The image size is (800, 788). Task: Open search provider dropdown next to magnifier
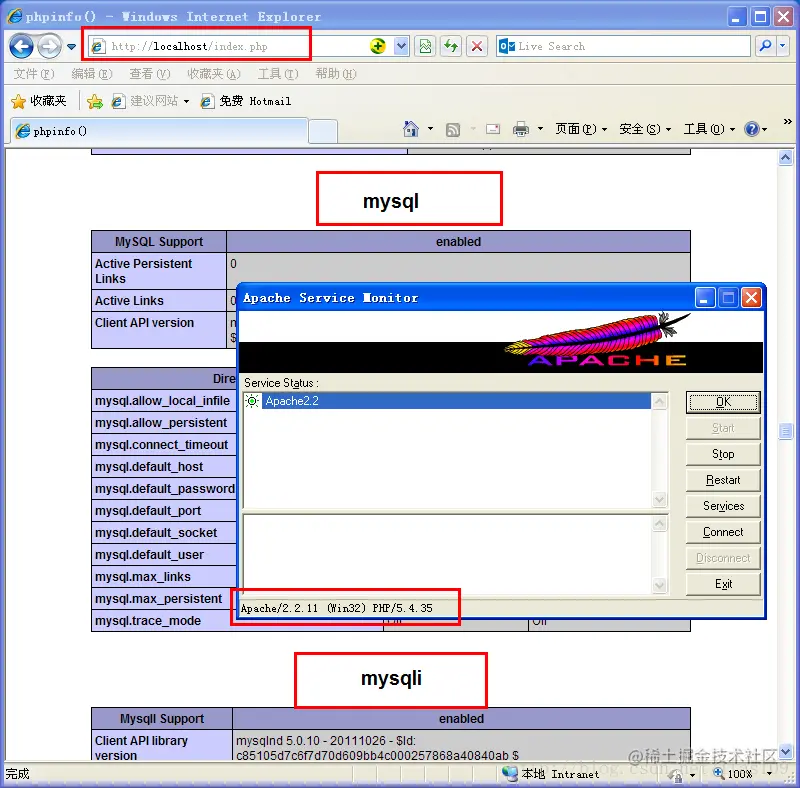coord(783,46)
